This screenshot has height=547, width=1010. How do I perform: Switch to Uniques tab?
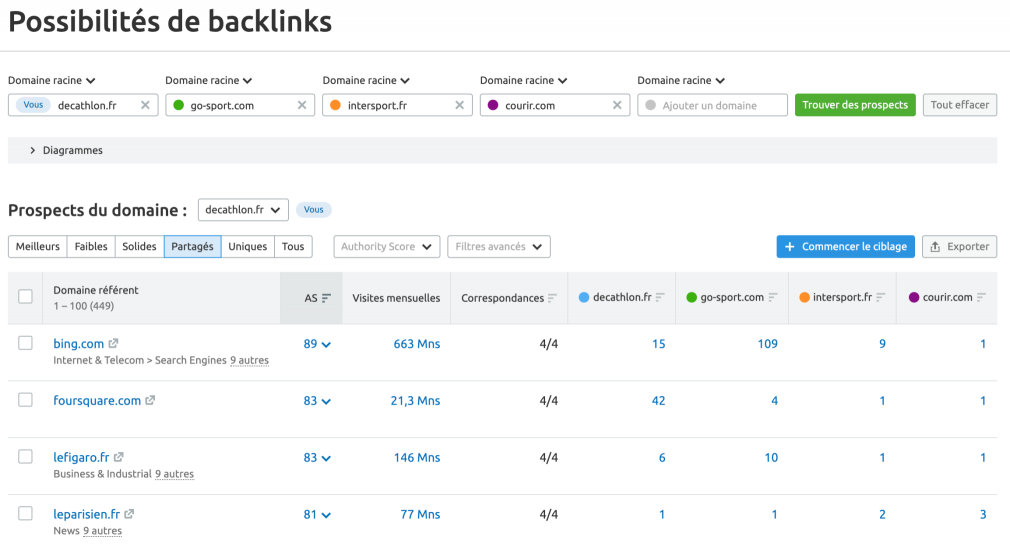tap(247, 247)
